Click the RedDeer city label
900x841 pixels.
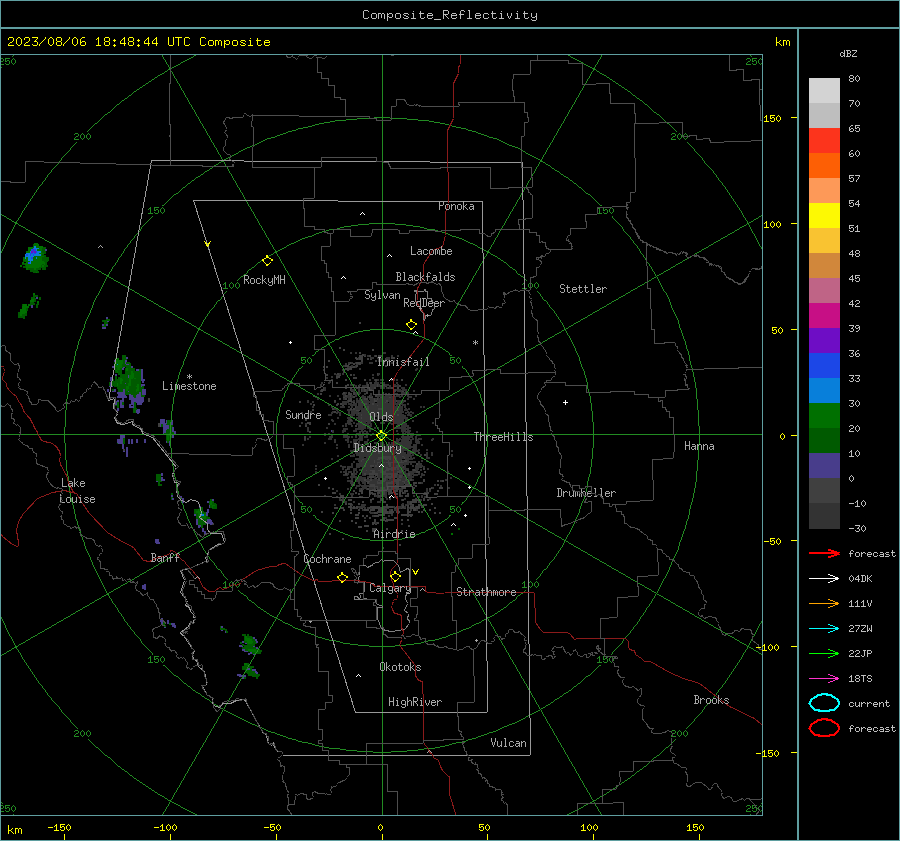424,303
